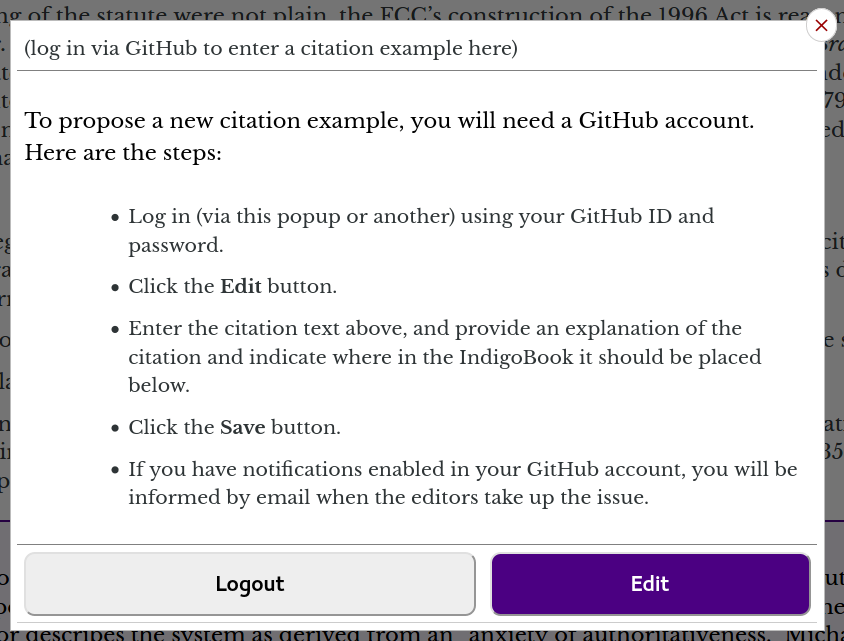This screenshot has width=844, height=641.
Task: Open editing with the purple Edit button
Action: (650, 584)
